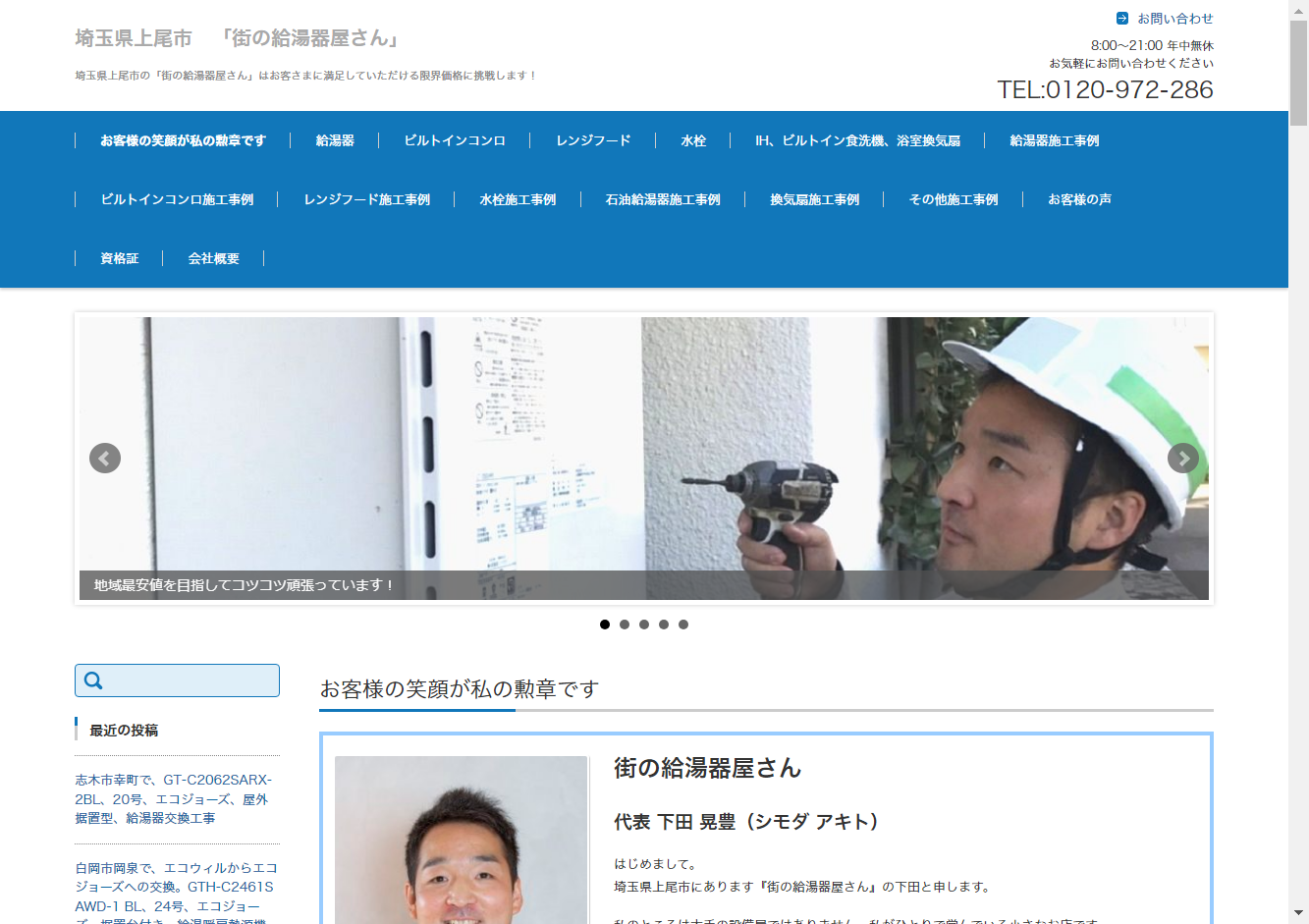Select the third slider pagination dot
This screenshot has width=1309, height=924.
pos(644,625)
